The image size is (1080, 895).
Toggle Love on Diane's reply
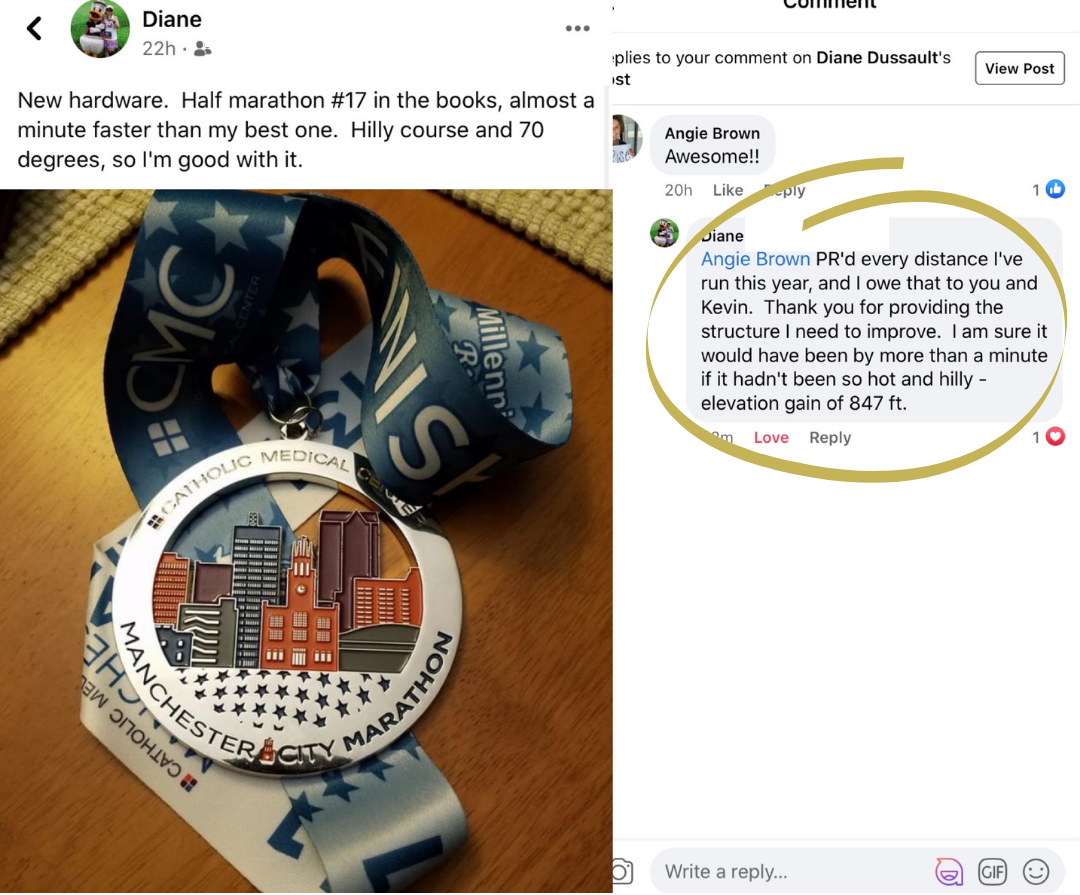tap(771, 438)
